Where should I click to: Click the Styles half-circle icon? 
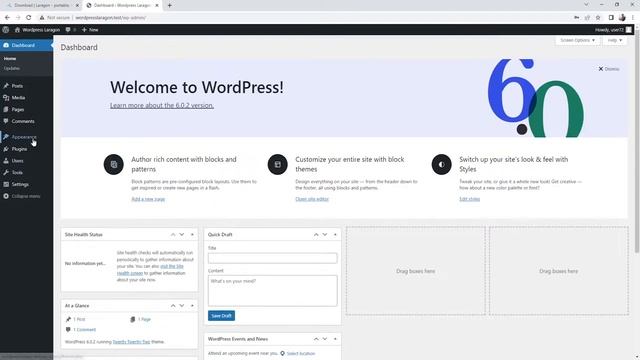click(x=442, y=164)
